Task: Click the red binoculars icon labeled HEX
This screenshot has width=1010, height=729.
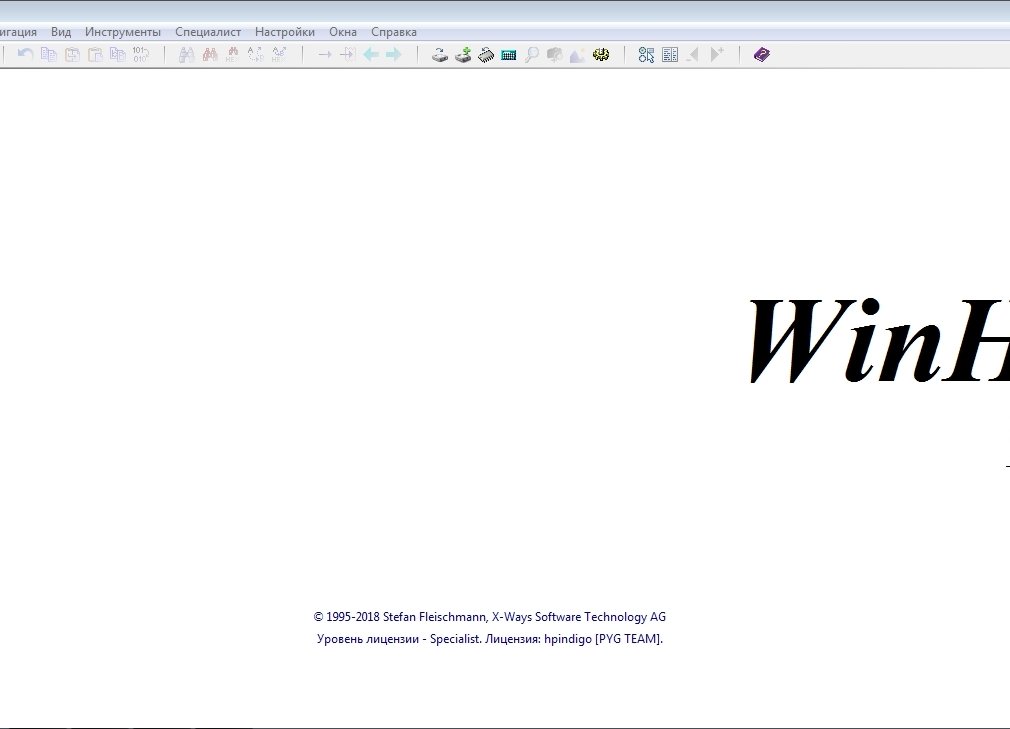Action: click(233, 55)
